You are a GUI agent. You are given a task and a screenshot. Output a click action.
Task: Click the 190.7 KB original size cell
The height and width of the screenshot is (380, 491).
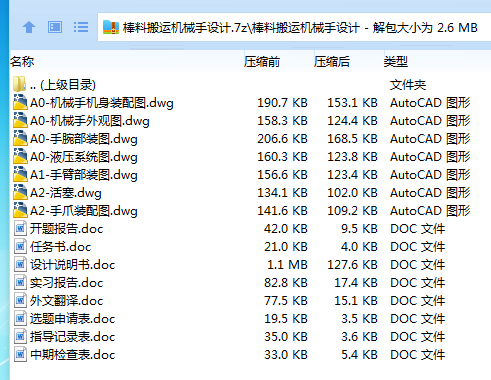(282, 103)
